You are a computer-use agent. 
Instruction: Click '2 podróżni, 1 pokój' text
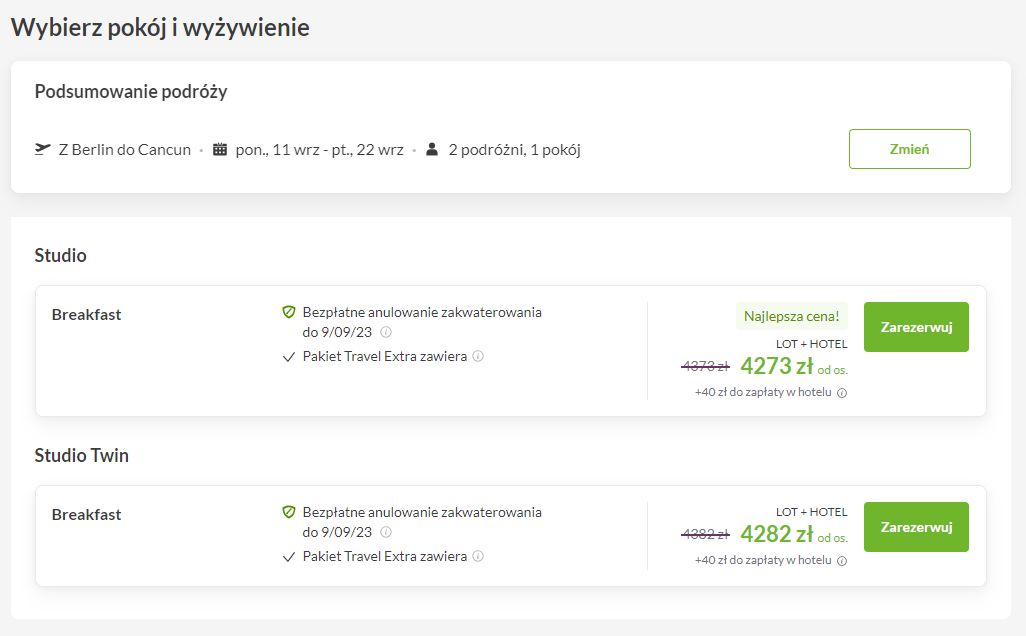coord(514,150)
